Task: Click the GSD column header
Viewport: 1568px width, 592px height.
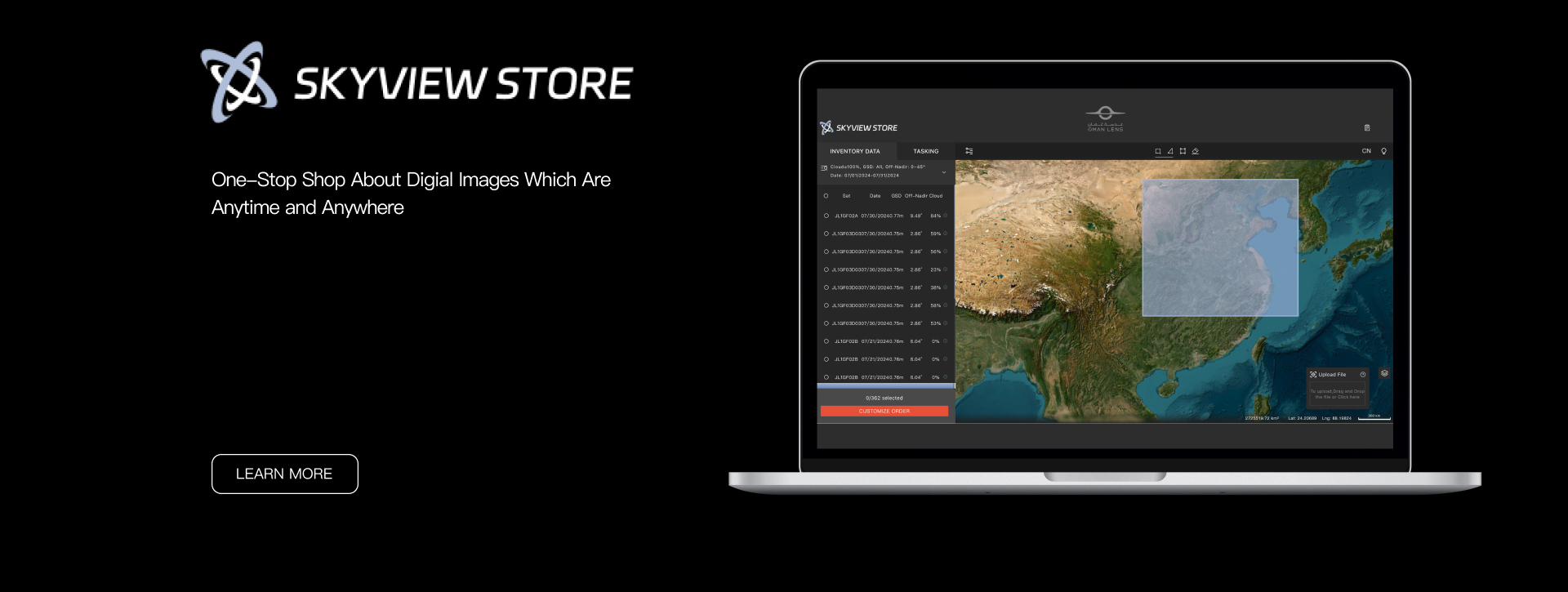Action: 896,196
